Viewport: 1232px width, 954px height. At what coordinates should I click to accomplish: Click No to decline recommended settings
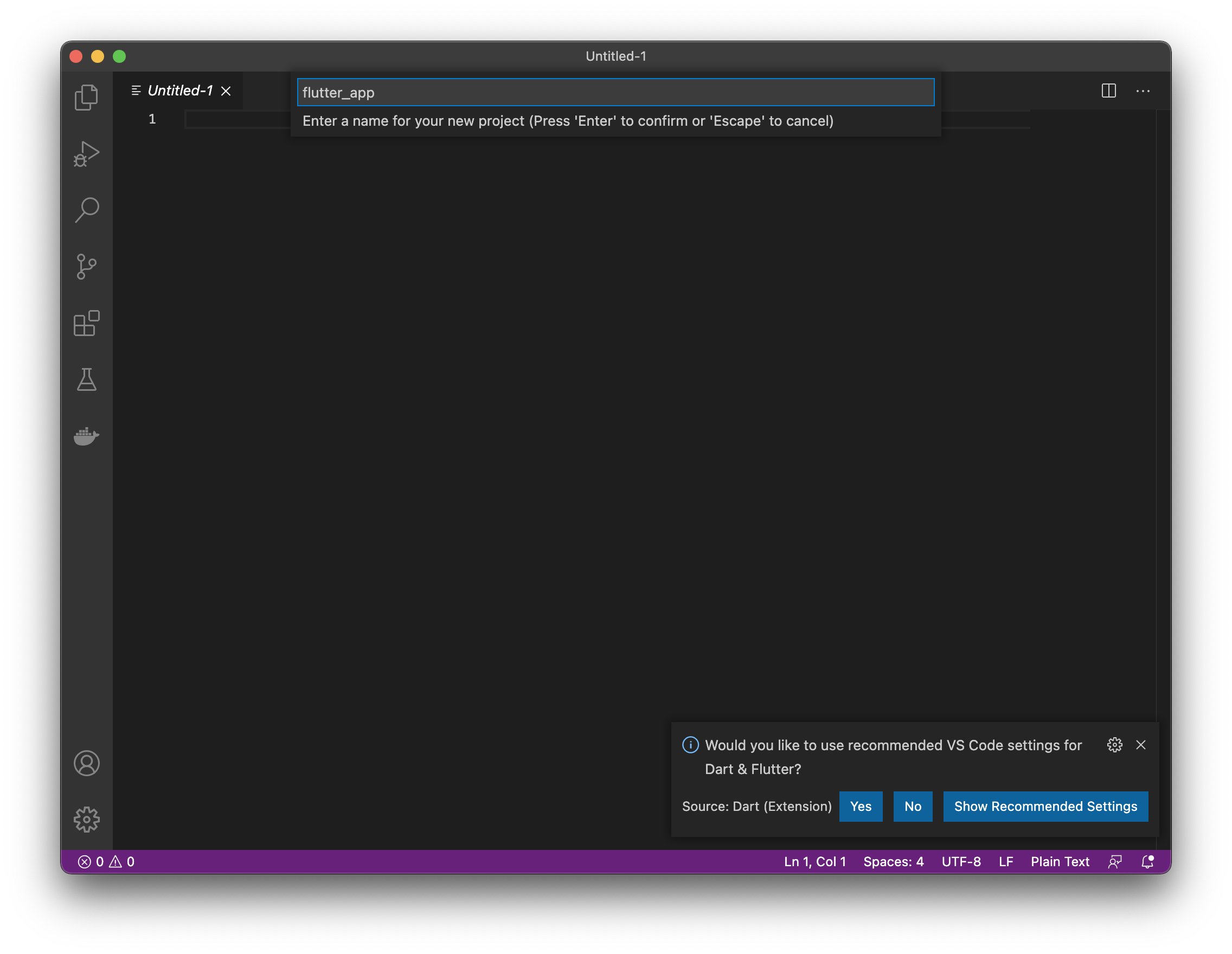click(912, 806)
